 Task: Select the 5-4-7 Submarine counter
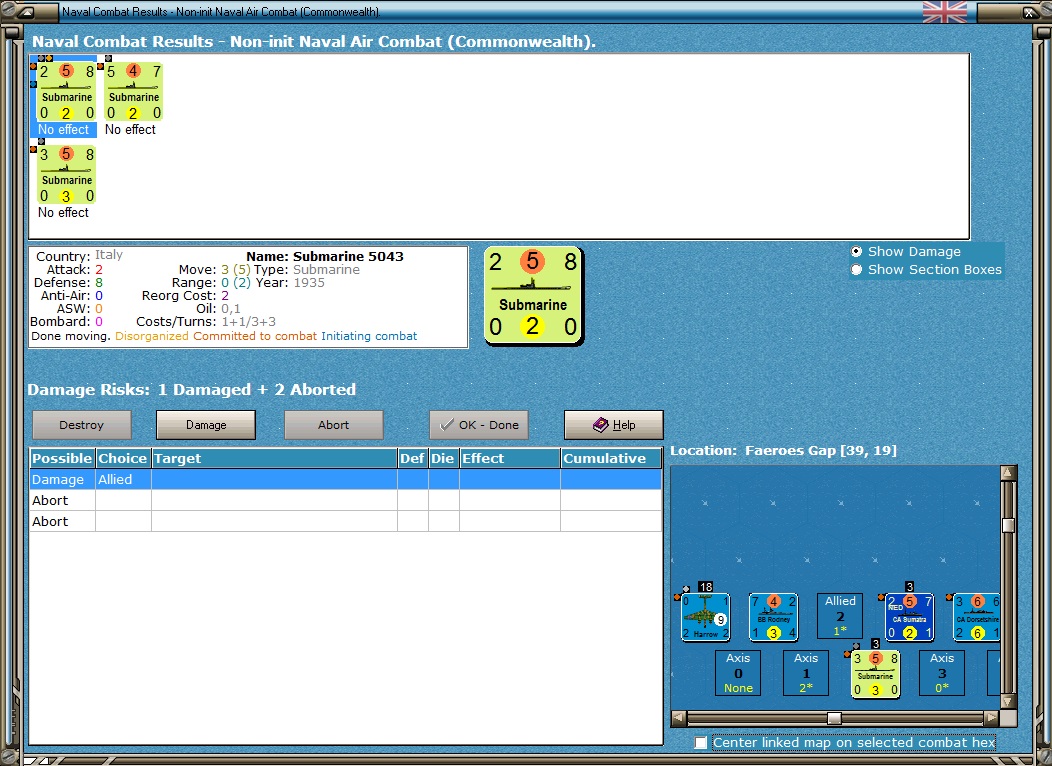coord(133,91)
